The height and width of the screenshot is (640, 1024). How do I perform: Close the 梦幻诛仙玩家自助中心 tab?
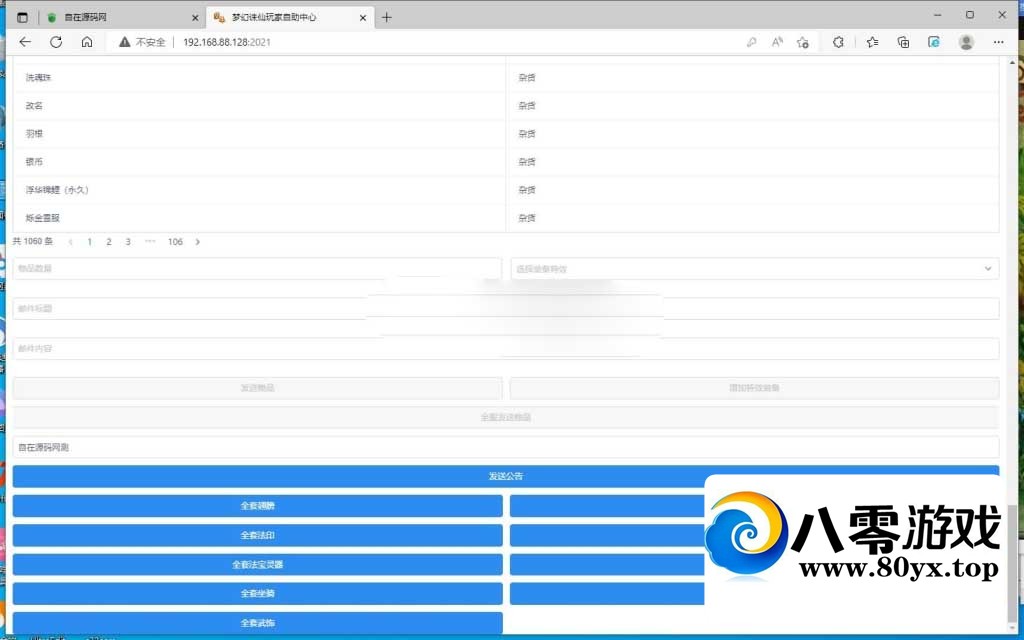[363, 18]
